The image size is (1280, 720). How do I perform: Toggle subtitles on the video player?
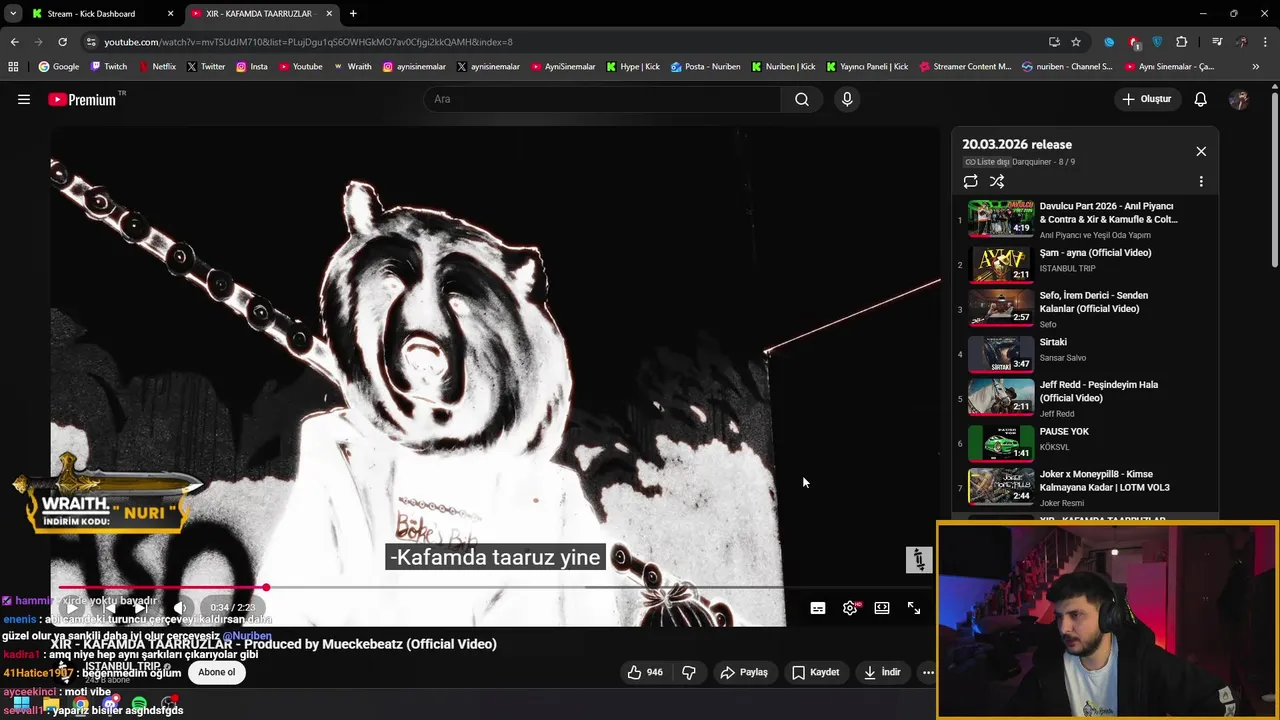(818, 608)
